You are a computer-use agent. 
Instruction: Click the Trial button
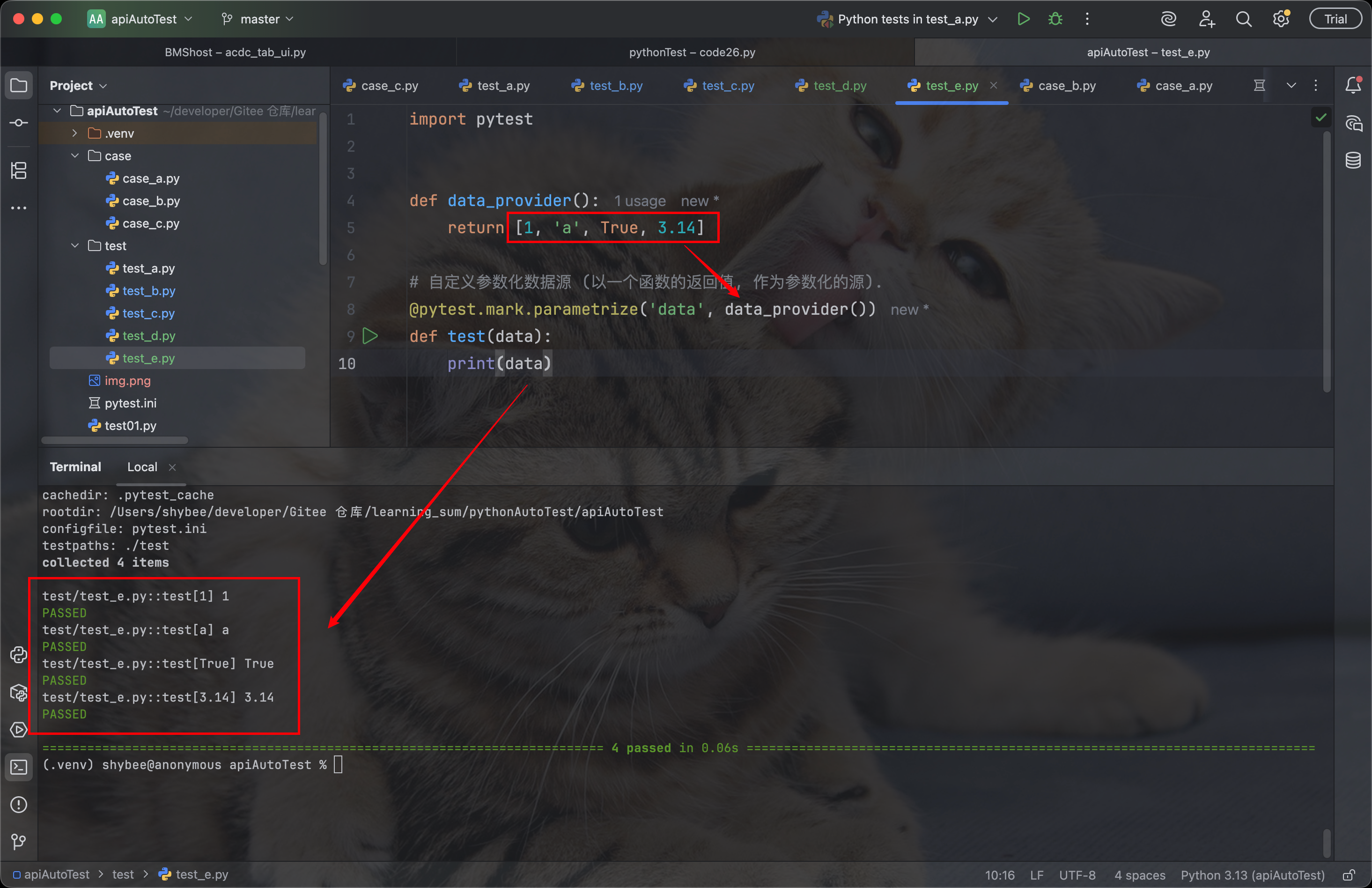pos(1335,19)
